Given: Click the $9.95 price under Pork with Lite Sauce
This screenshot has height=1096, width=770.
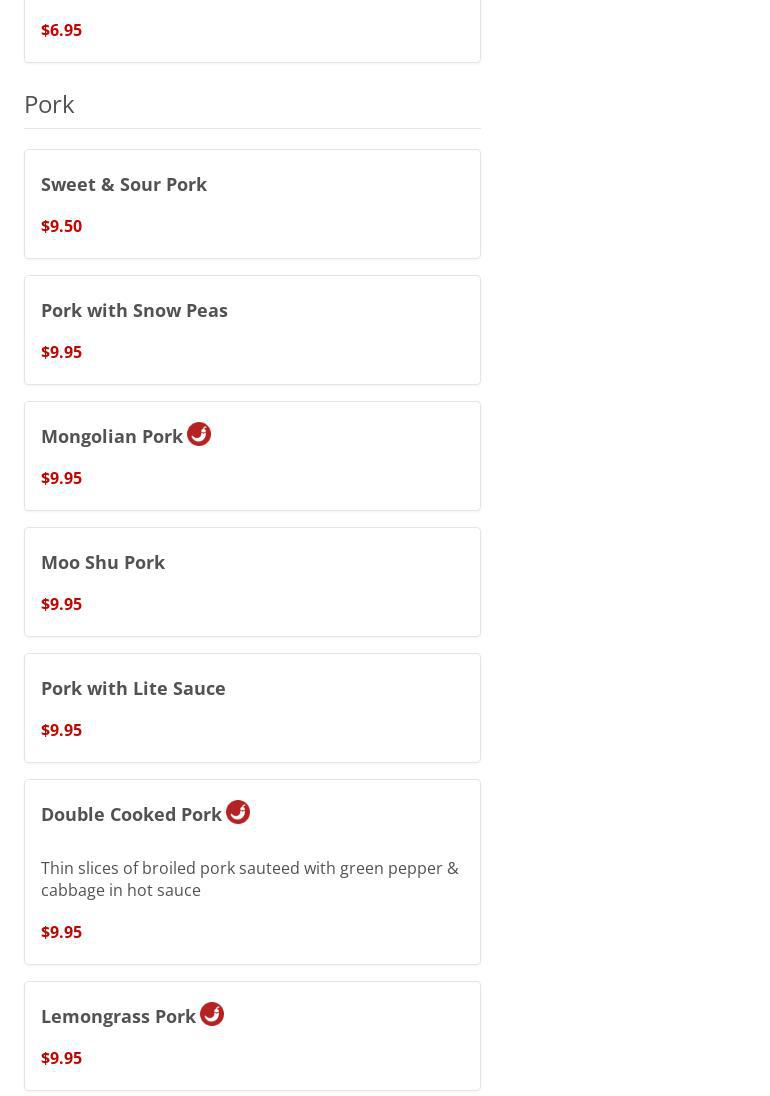Looking at the screenshot, I should [61, 730].
